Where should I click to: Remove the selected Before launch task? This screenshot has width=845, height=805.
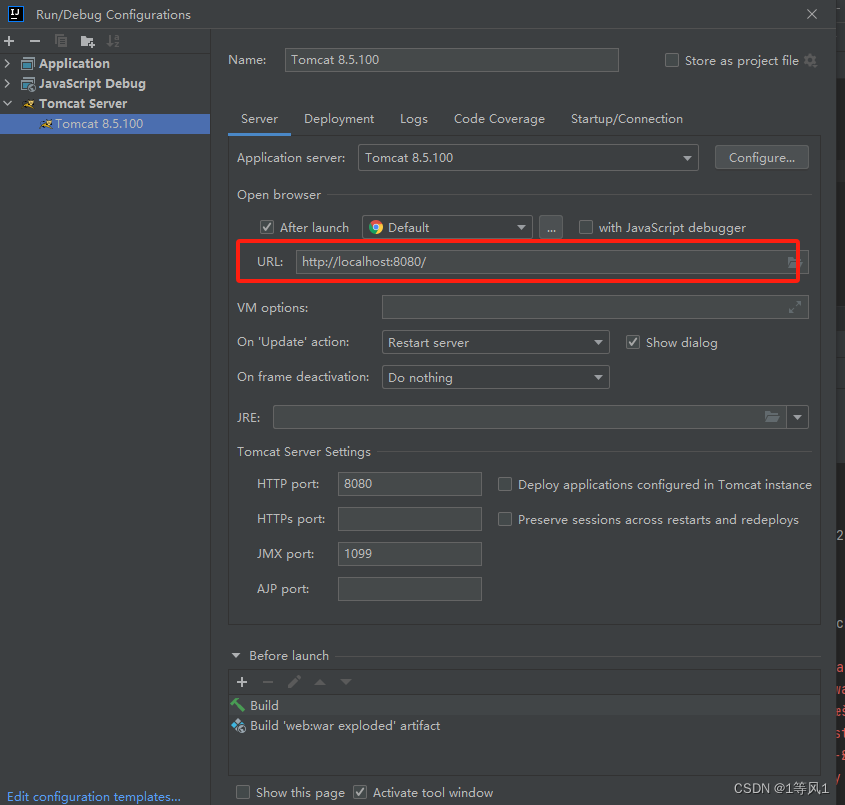coord(268,682)
